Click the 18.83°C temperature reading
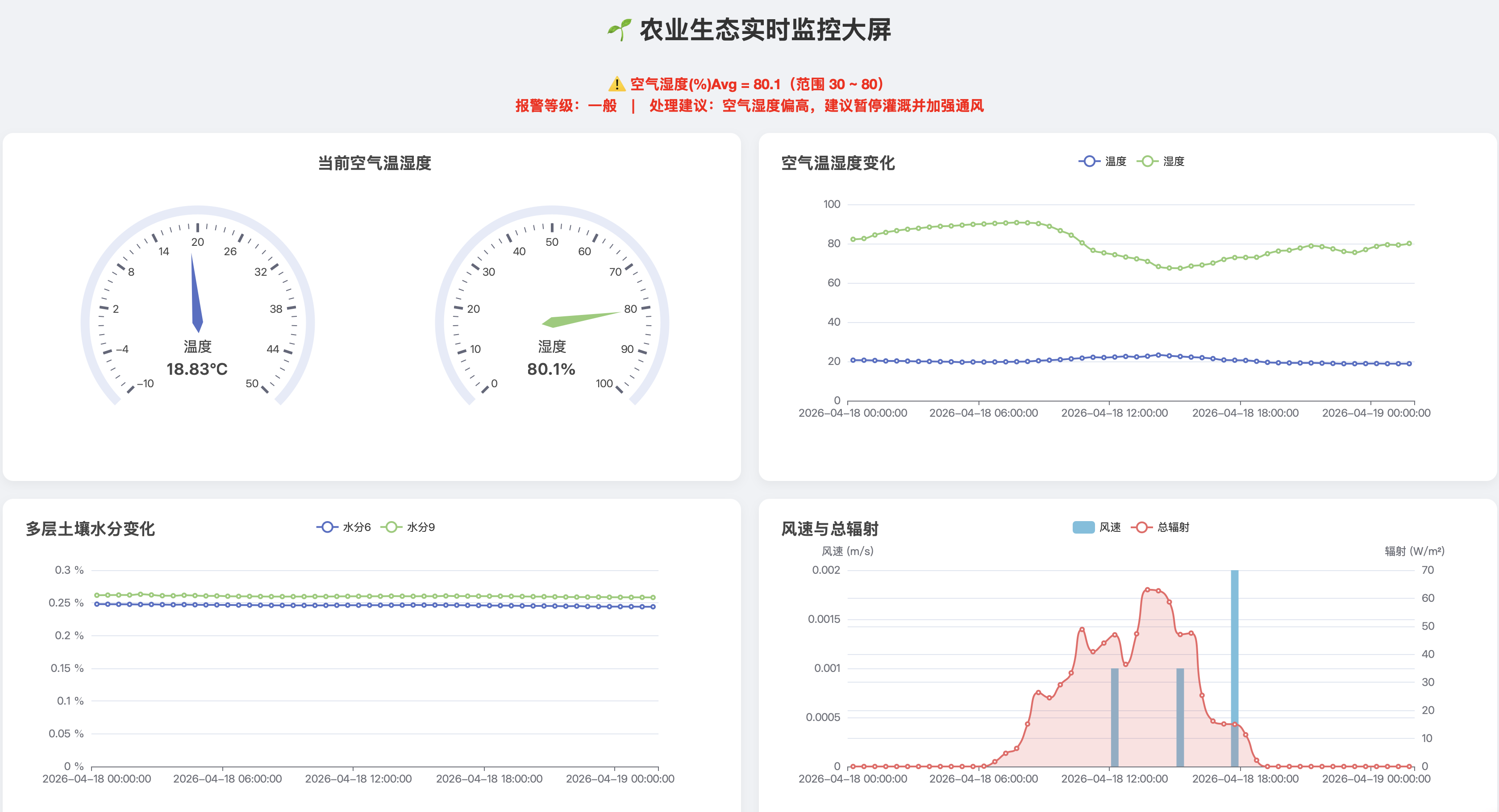Image resolution: width=1499 pixels, height=812 pixels. 197,369
